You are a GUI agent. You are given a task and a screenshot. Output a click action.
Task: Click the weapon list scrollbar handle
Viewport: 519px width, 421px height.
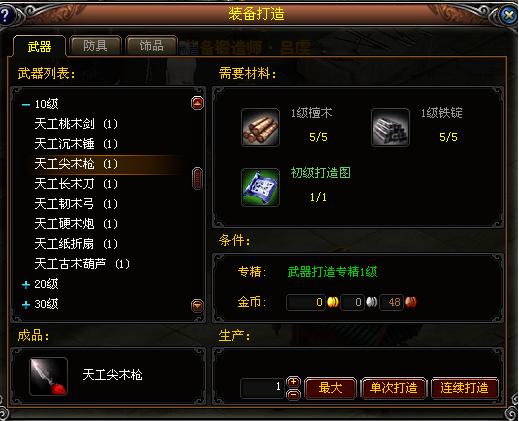point(197,179)
